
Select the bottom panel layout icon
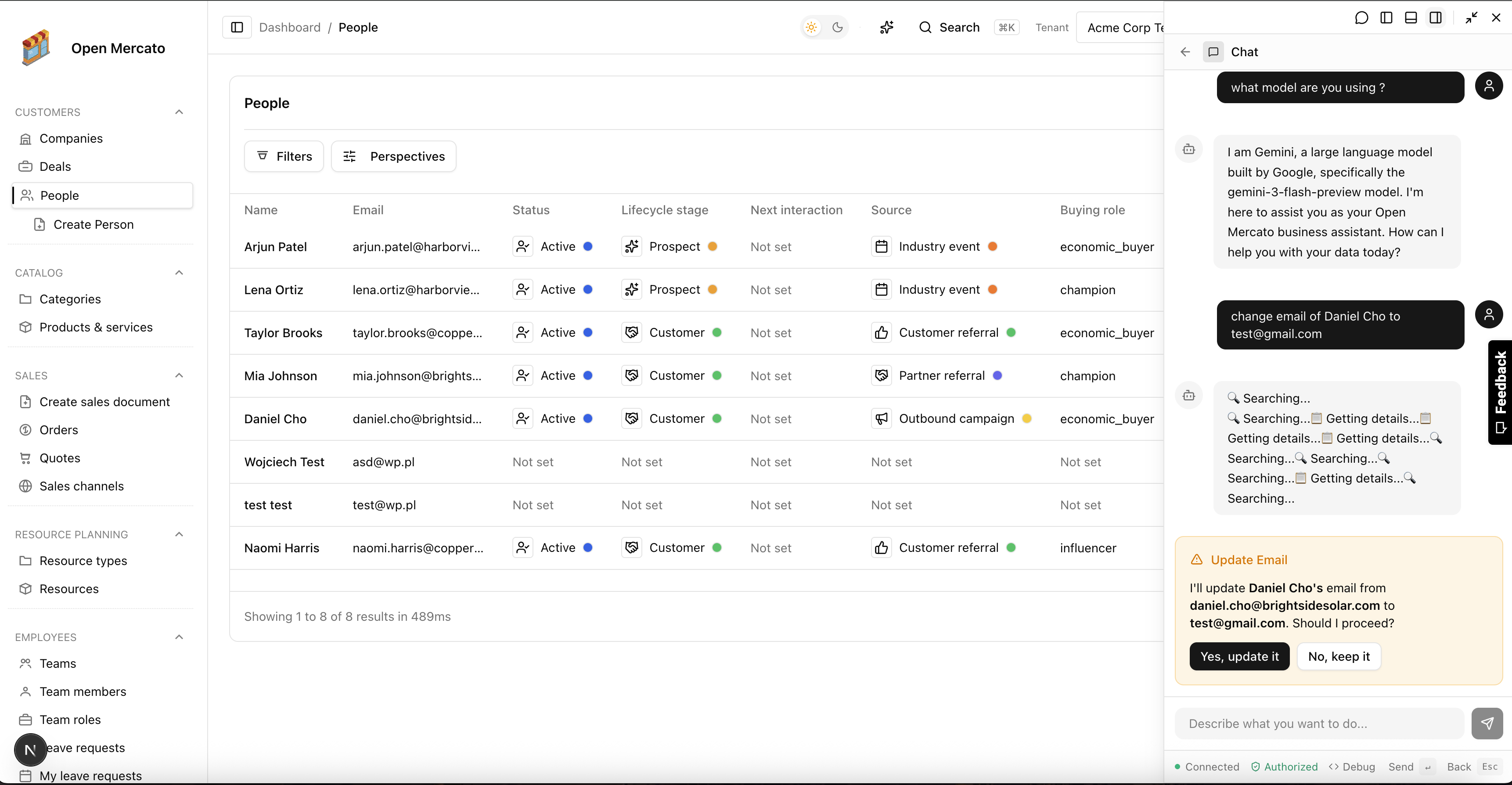click(x=1411, y=17)
